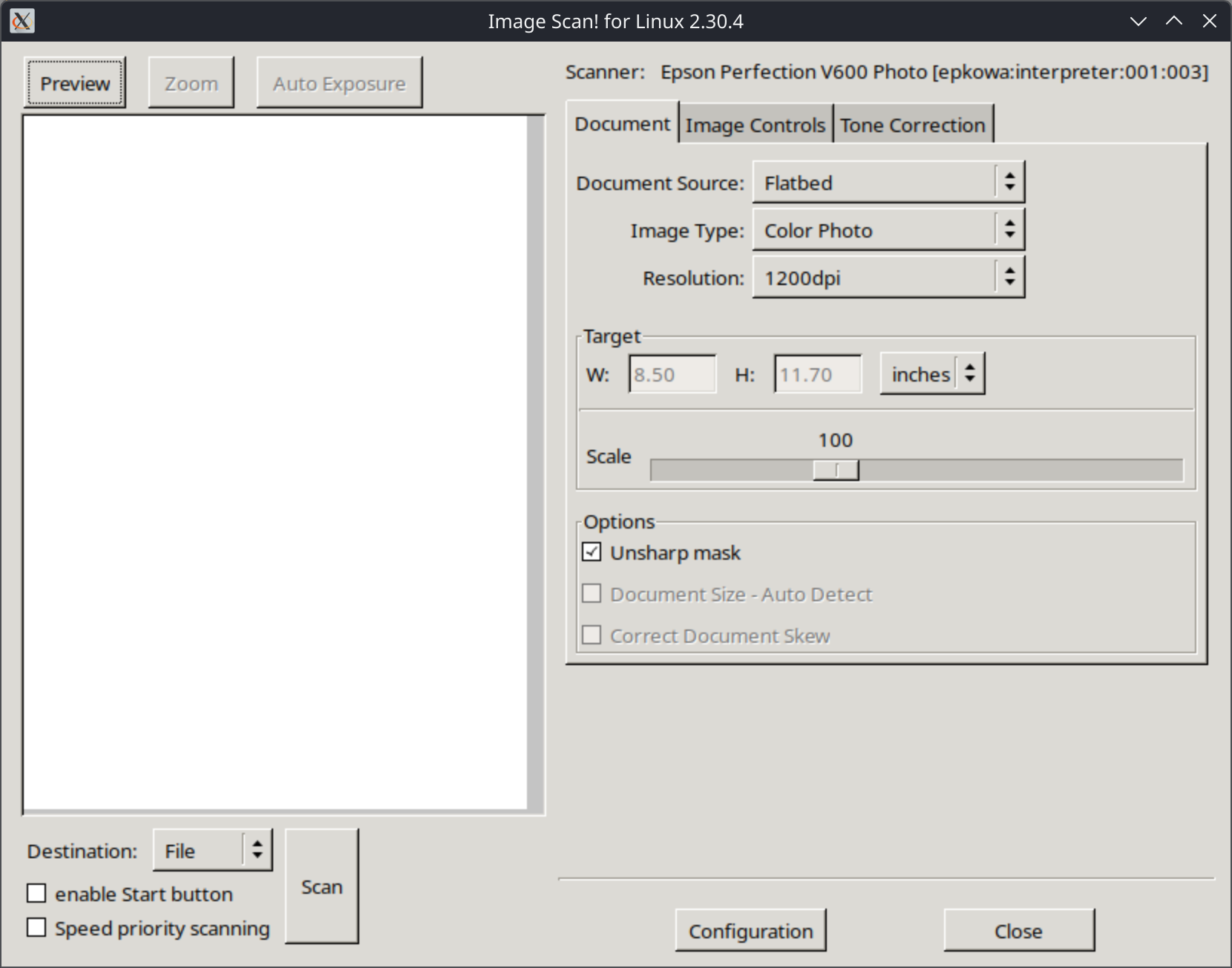1232x968 pixels.
Task: Close window using title bar X
Action: click(x=1210, y=21)
